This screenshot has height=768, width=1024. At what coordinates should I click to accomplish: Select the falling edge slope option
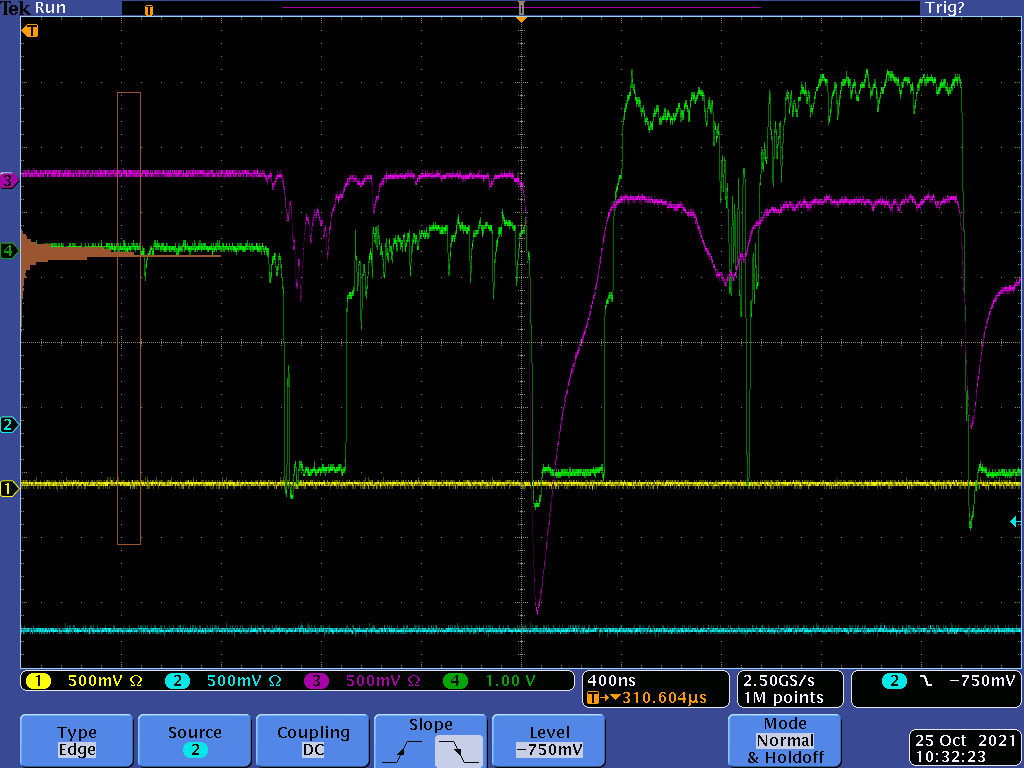coord(458,750)
